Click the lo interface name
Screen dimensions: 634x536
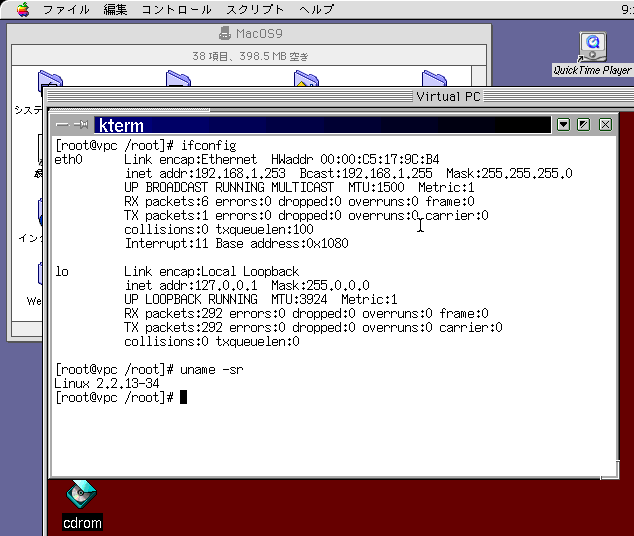(x=62, y=271)
